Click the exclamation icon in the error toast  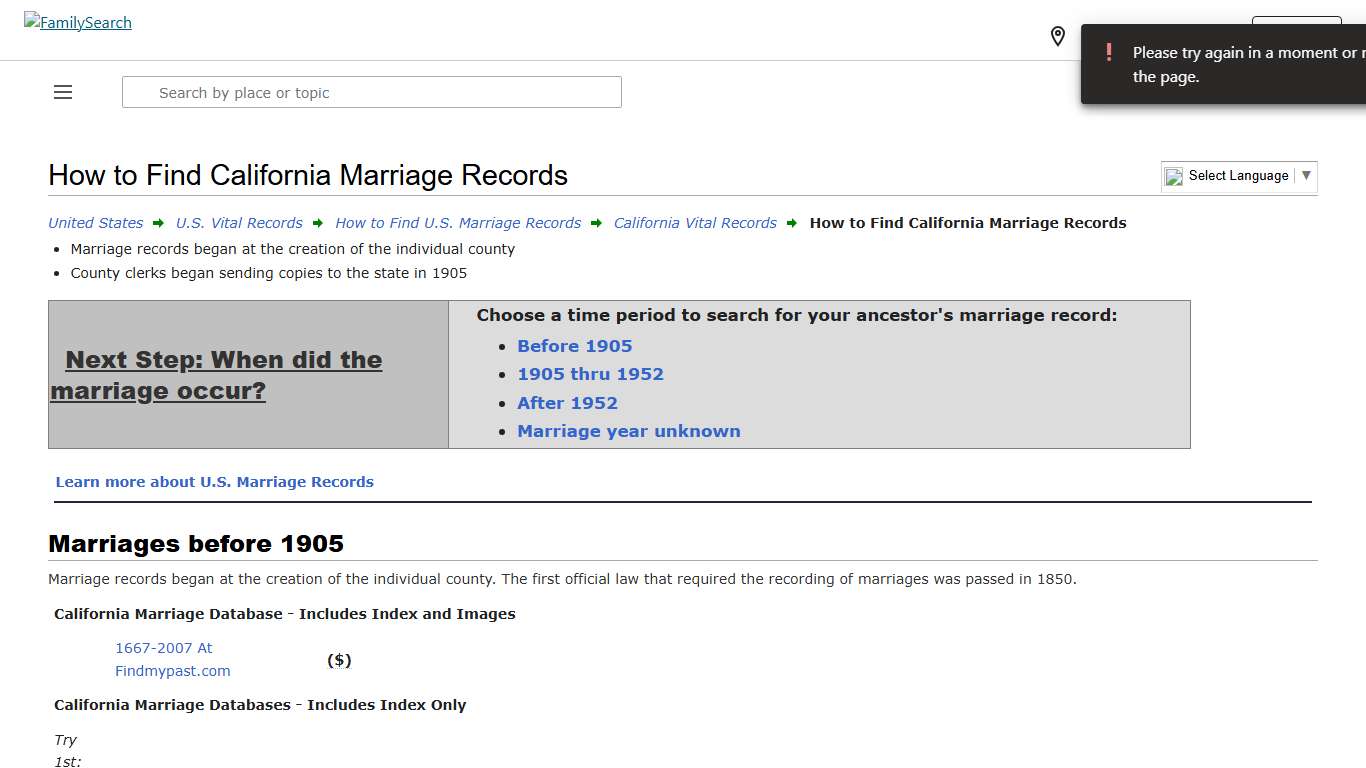tap(1110, 52)
